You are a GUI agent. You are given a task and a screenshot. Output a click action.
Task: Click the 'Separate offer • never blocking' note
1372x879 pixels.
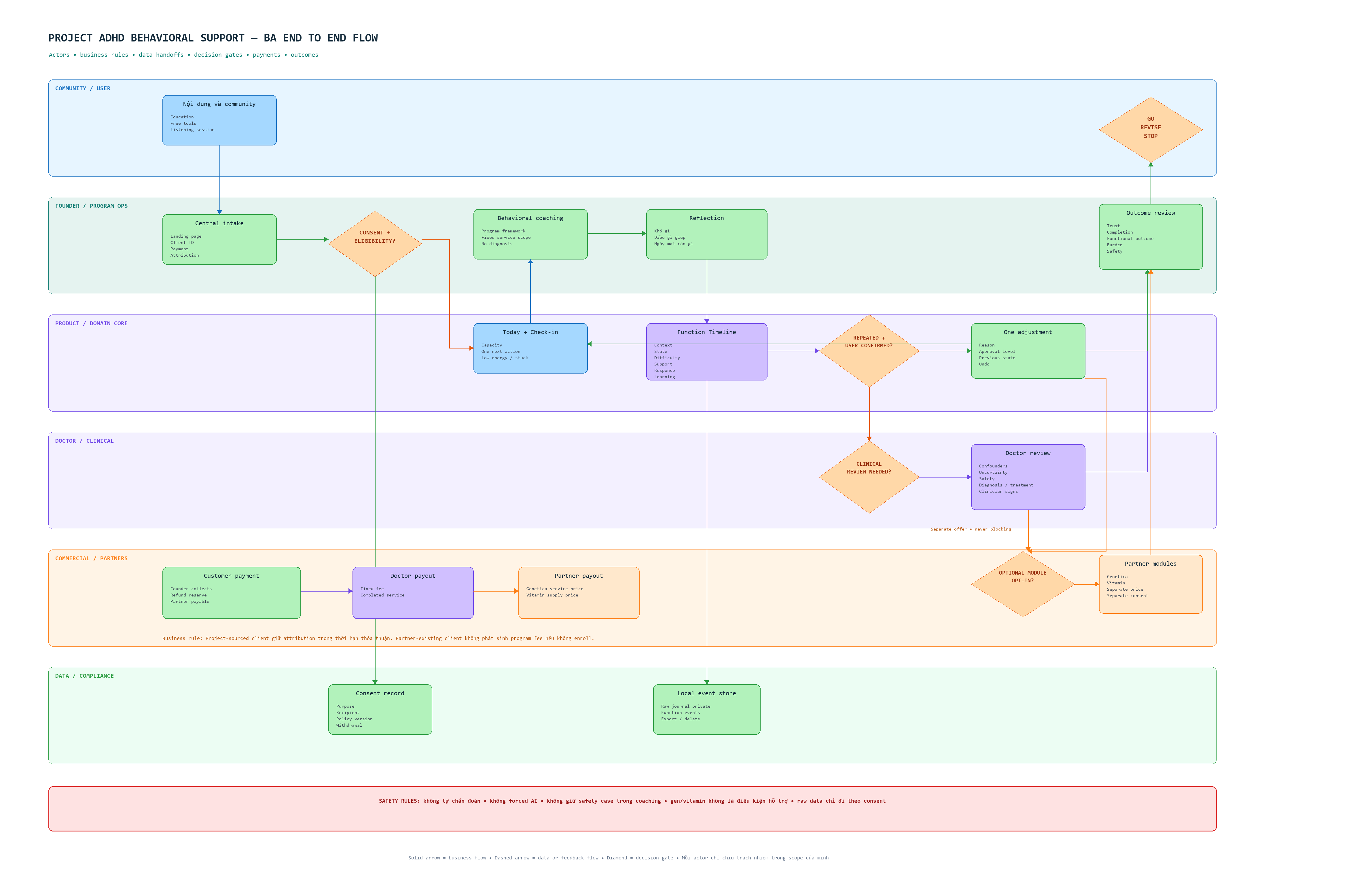[971, 529]
